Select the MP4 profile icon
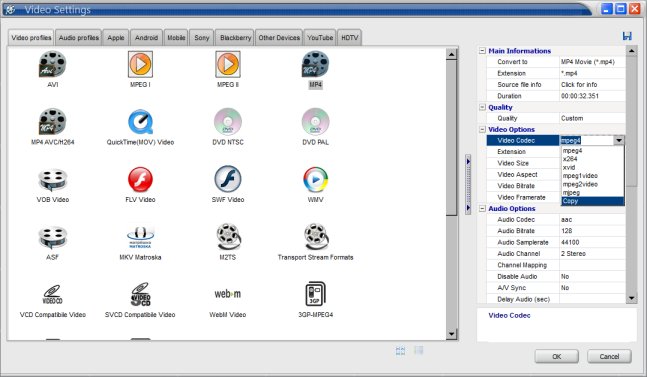The width and height of the screenshot is (647, 377). (x=315, y=64)
